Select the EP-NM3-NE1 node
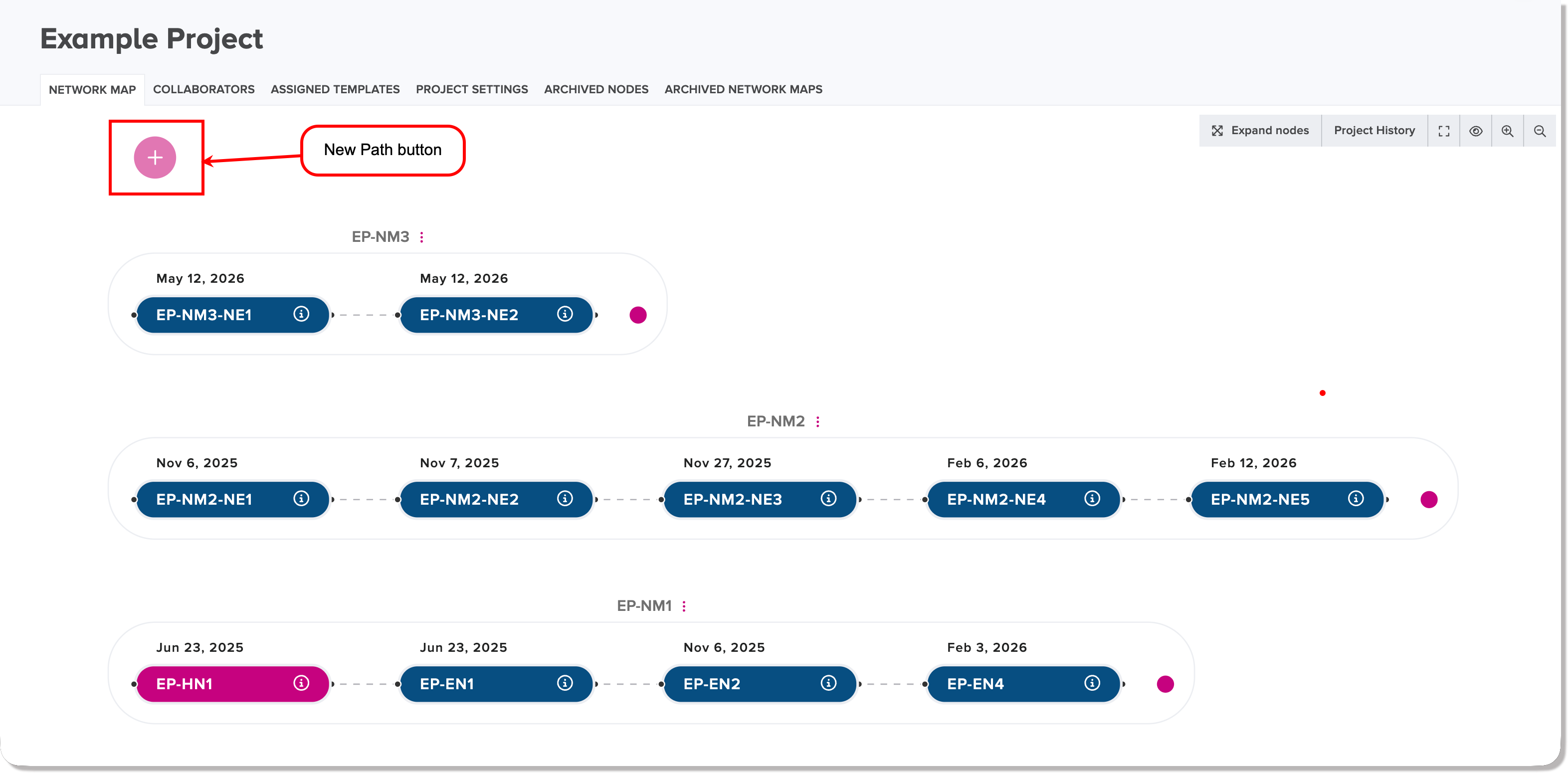Viewport: 1568px width, 773px height. [233, 315]
